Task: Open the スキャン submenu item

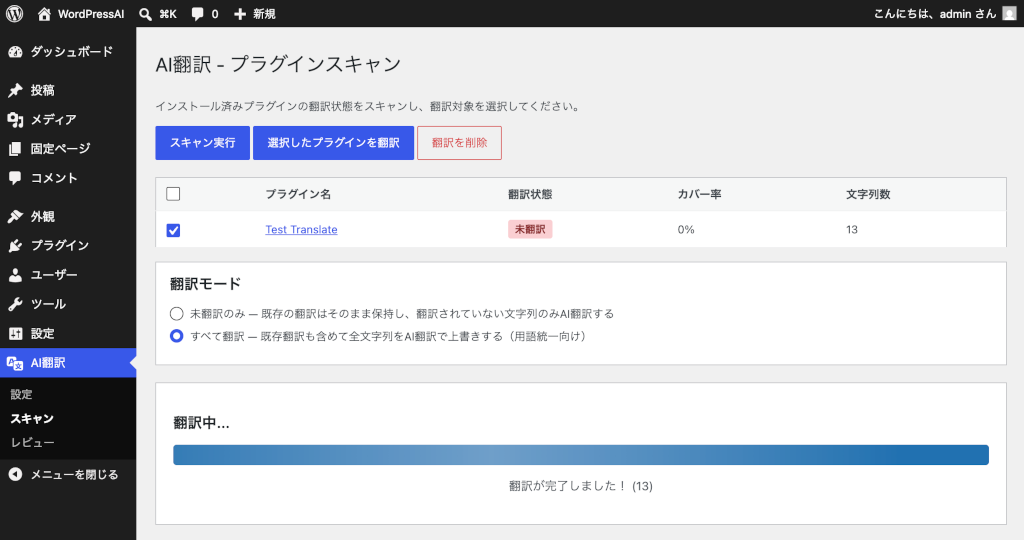Action: [32, 419]
